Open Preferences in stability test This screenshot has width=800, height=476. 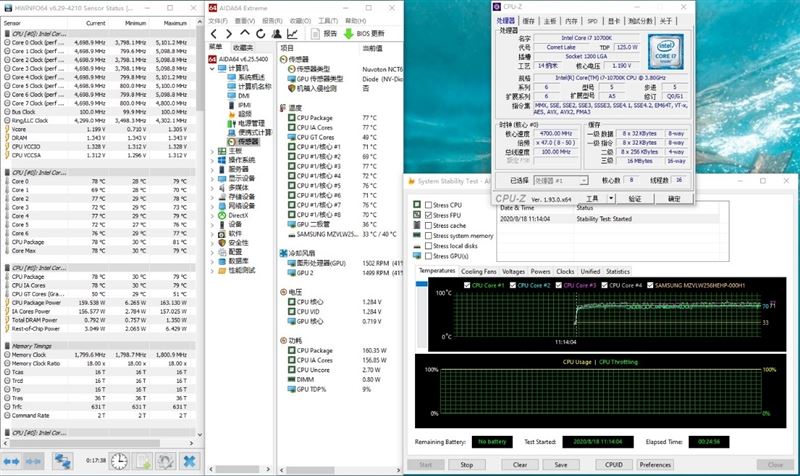[x=655, y=465]
